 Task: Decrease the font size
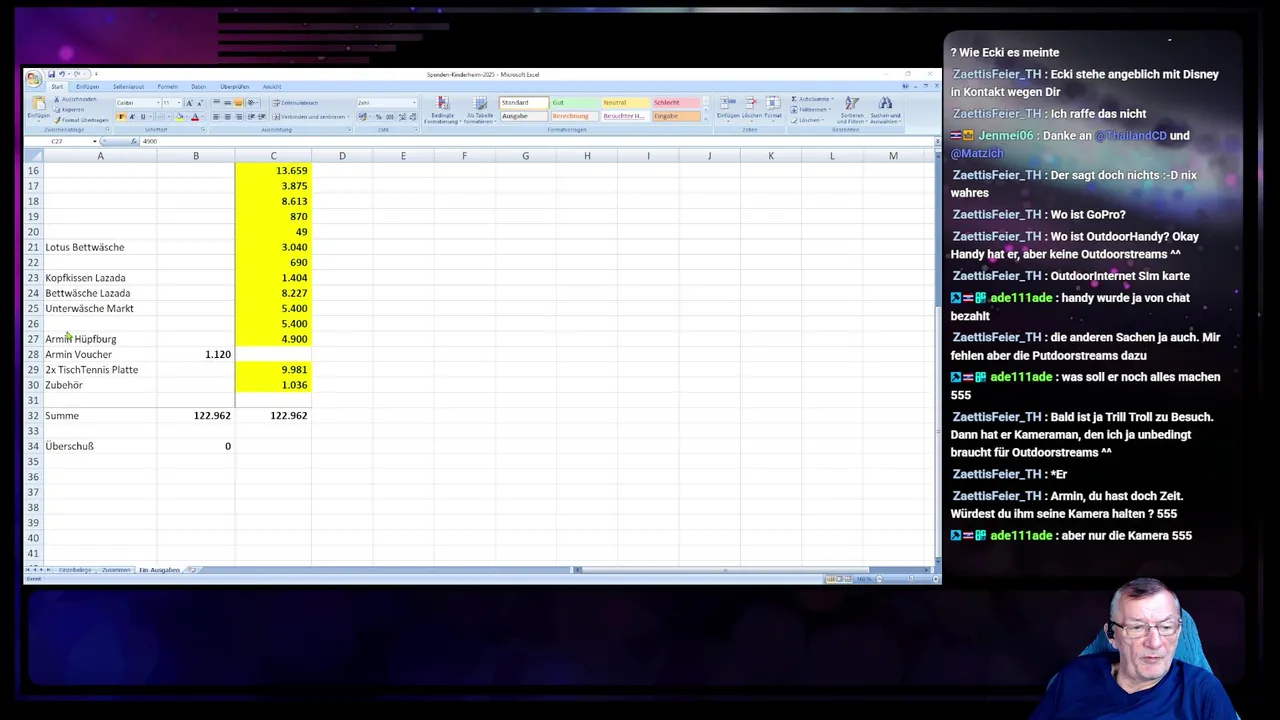pos(200,103)
